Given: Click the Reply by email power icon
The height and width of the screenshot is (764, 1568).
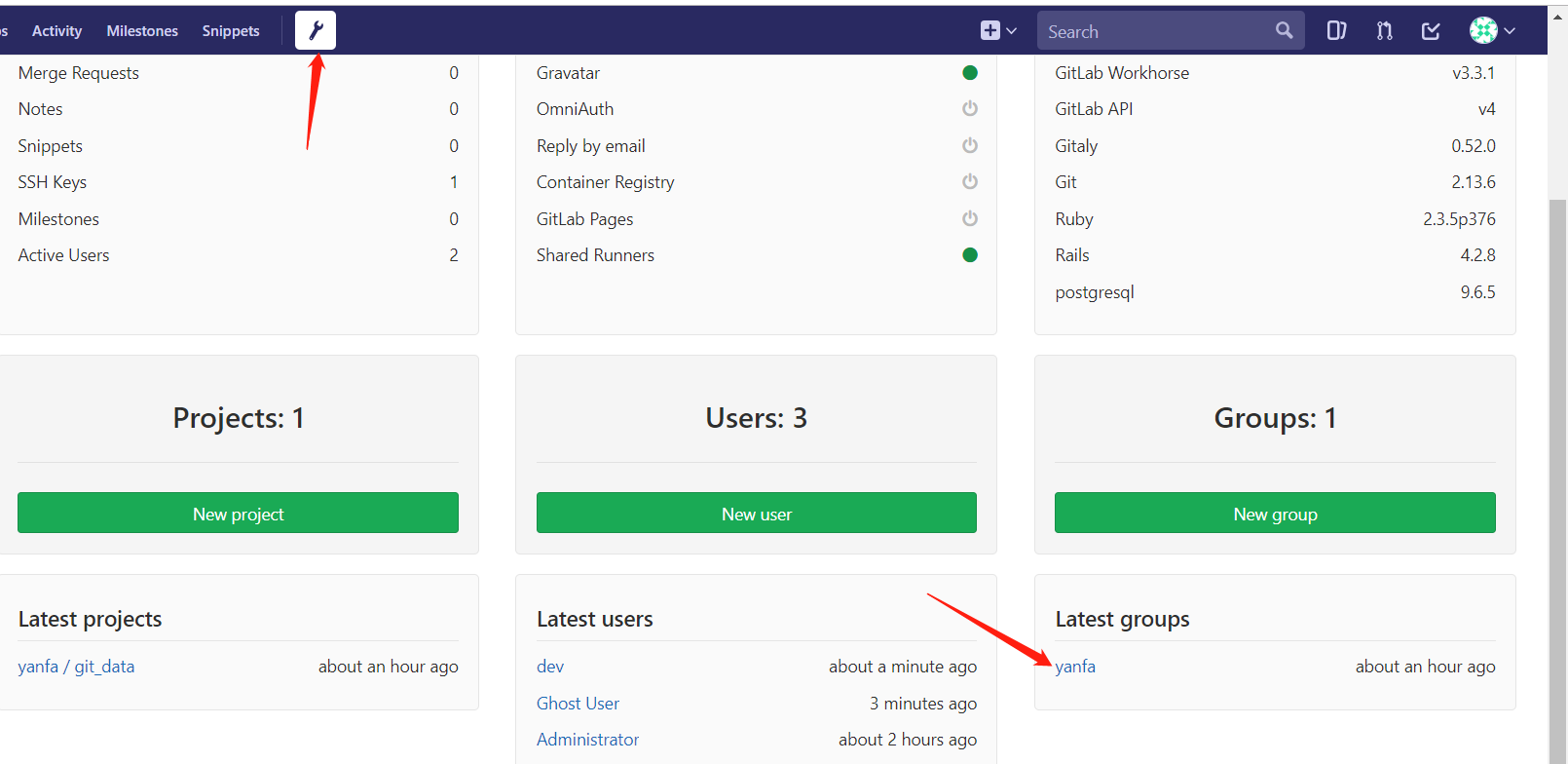Looking at the screenshot, I should pyautogui.click(x=970, y=145).
